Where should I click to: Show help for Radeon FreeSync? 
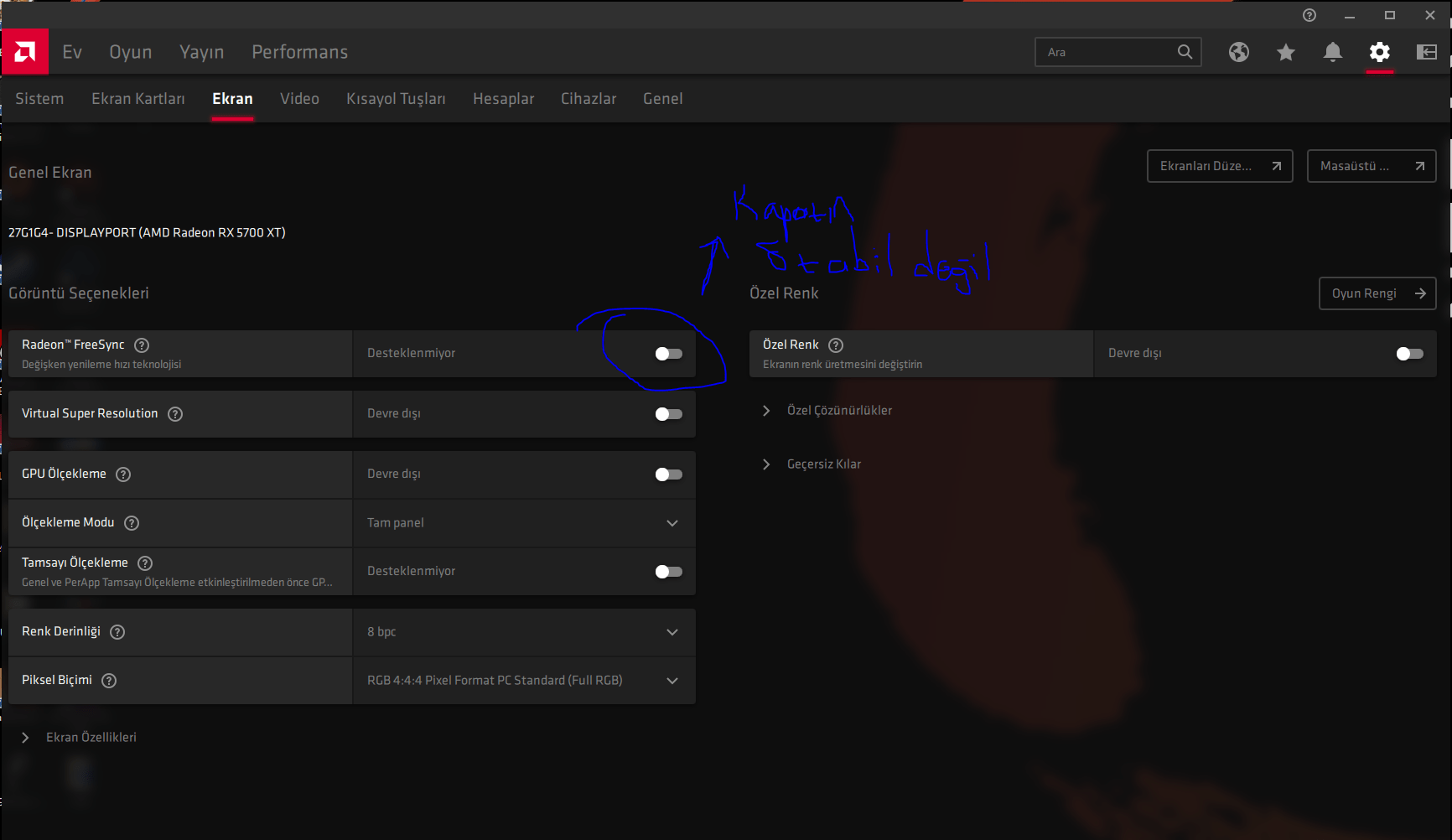(142, 345)
